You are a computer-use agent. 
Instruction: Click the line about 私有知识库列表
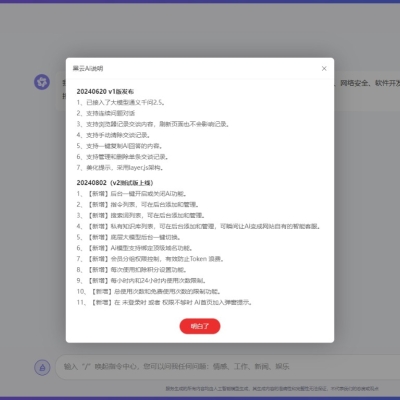(199, 226)
